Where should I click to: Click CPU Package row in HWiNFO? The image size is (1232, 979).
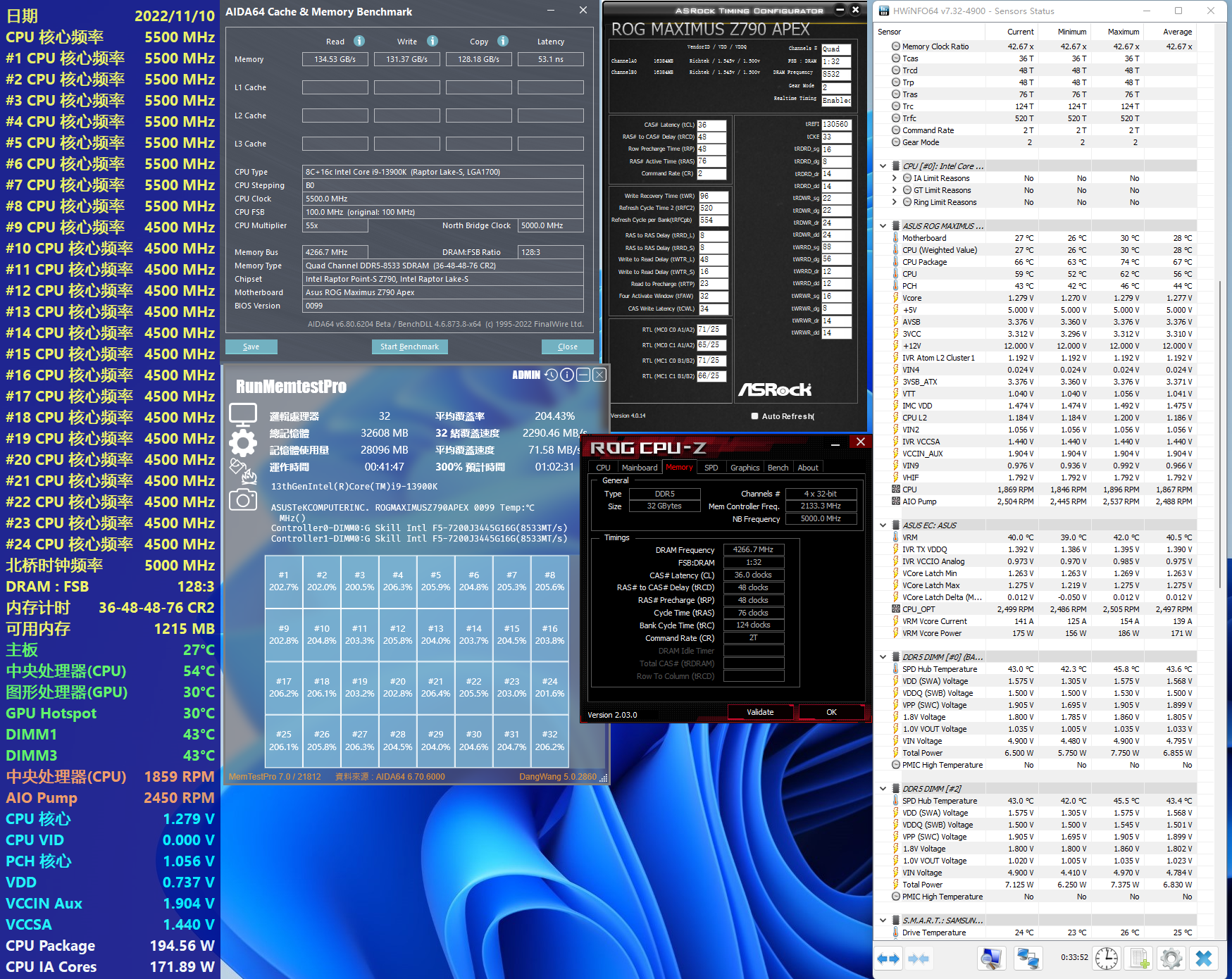1043,262
